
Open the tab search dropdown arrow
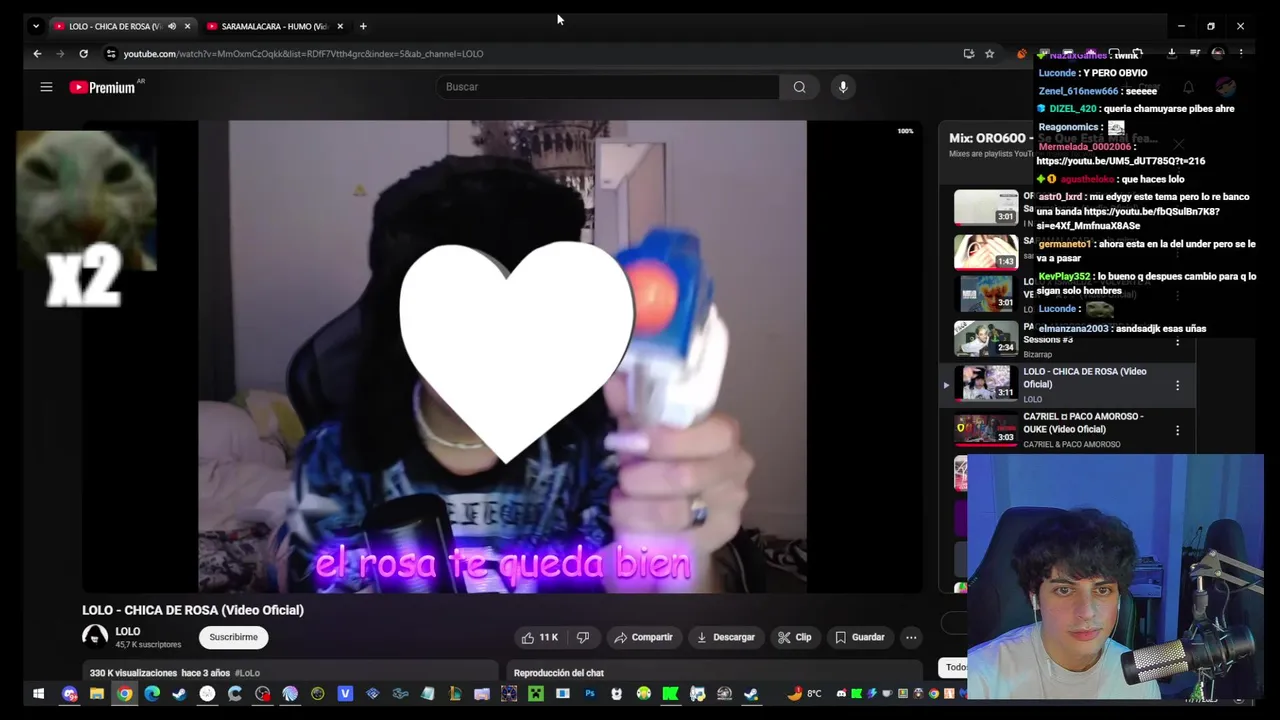point(36,26)
